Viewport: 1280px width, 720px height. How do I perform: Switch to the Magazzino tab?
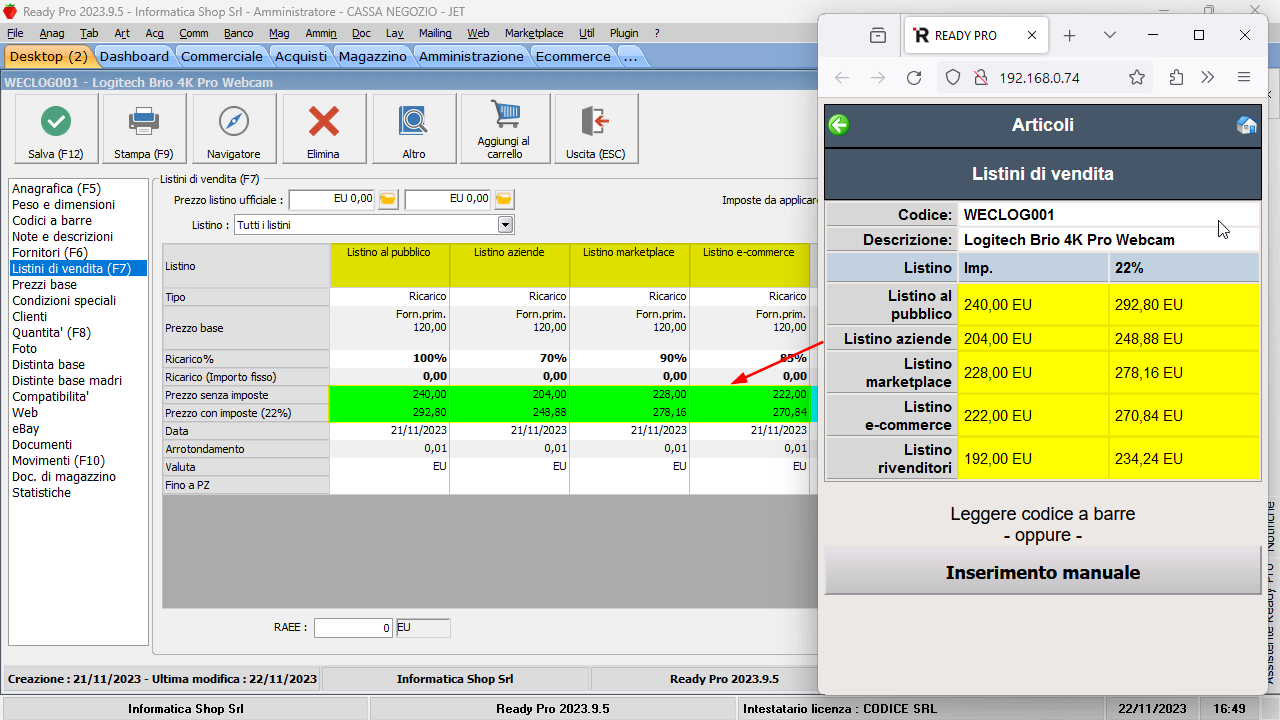(373, 56)
